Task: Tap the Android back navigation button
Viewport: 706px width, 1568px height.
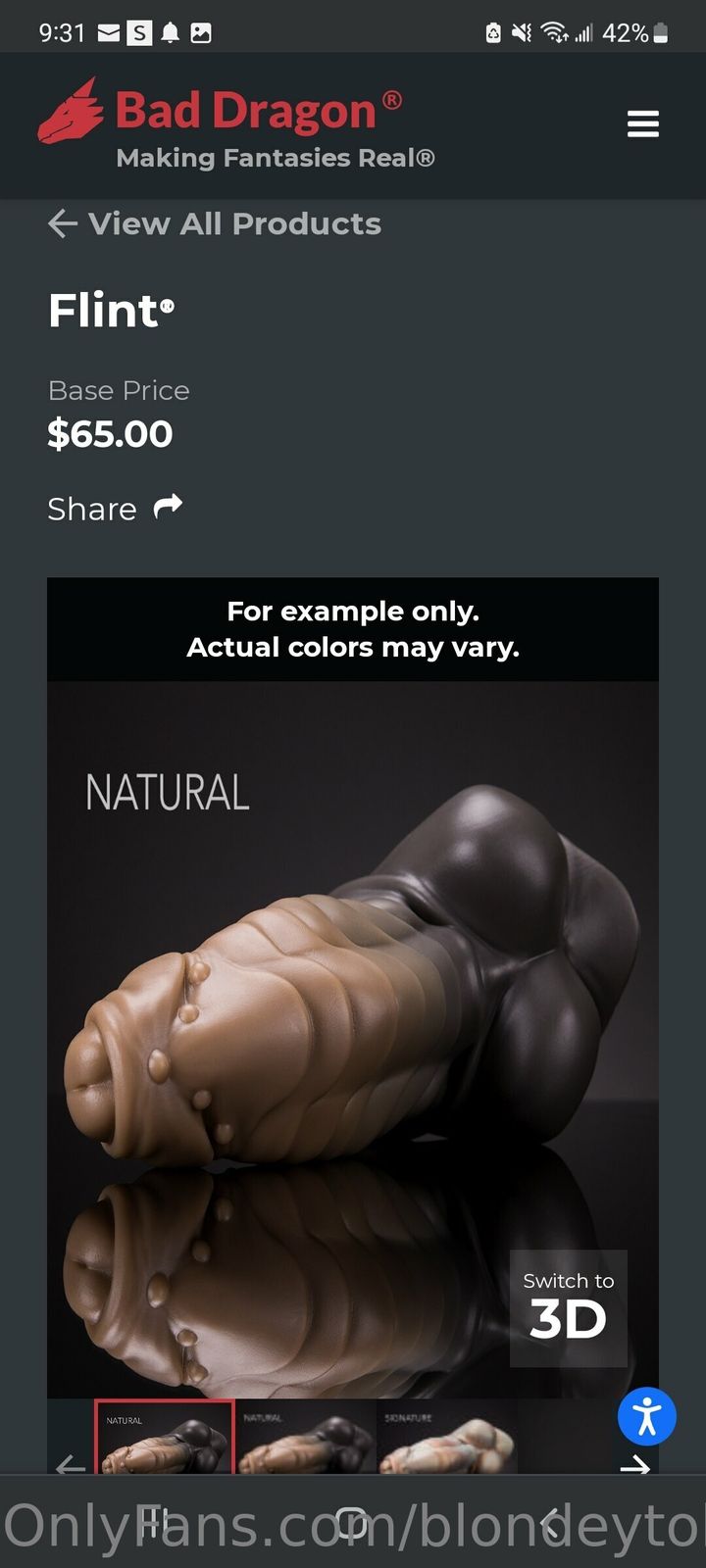Action: pos(551,1522)
